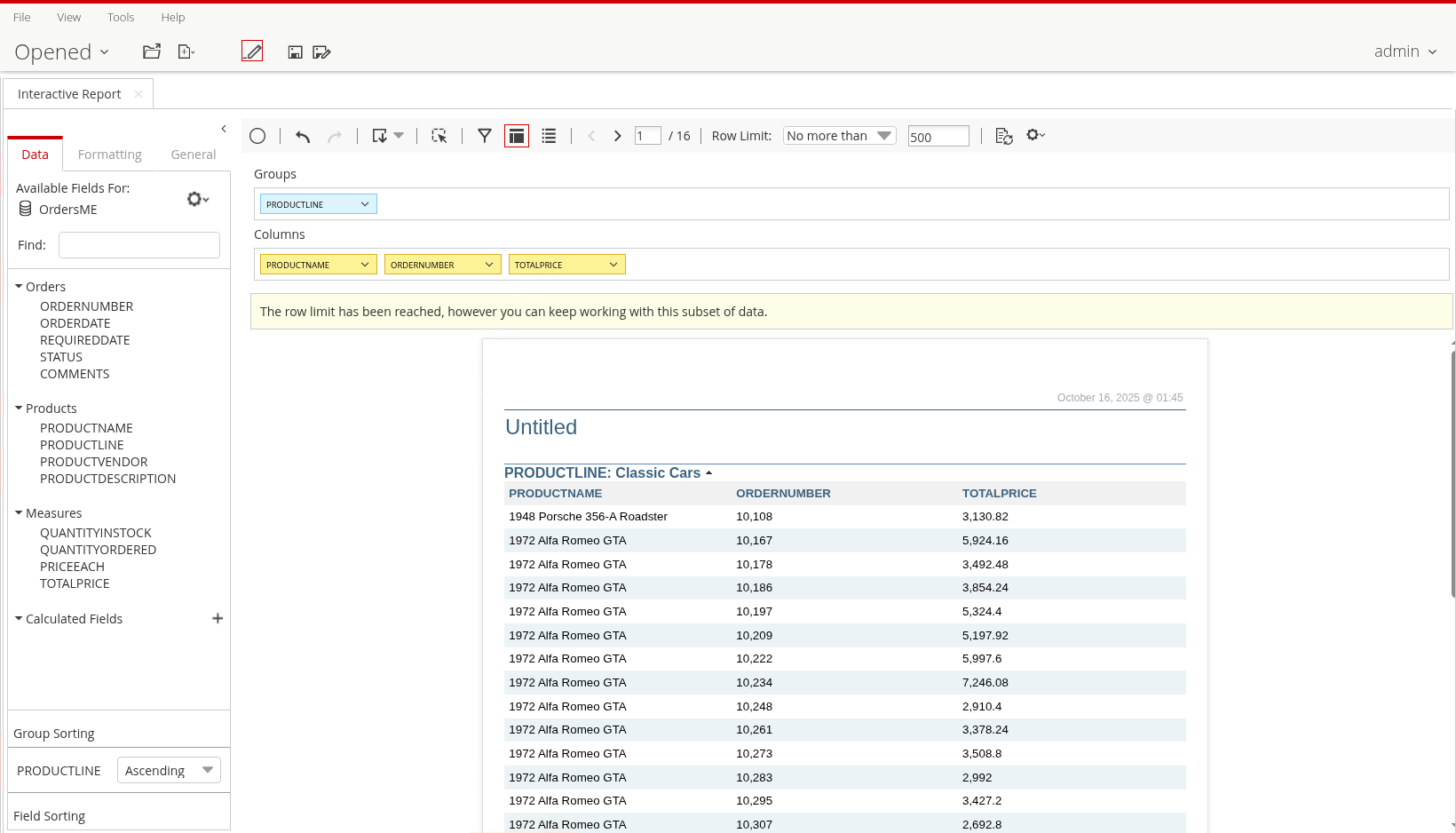Click the Save As icon
The height and width of the screenshot is (833, 1456).
click(321, 52)
